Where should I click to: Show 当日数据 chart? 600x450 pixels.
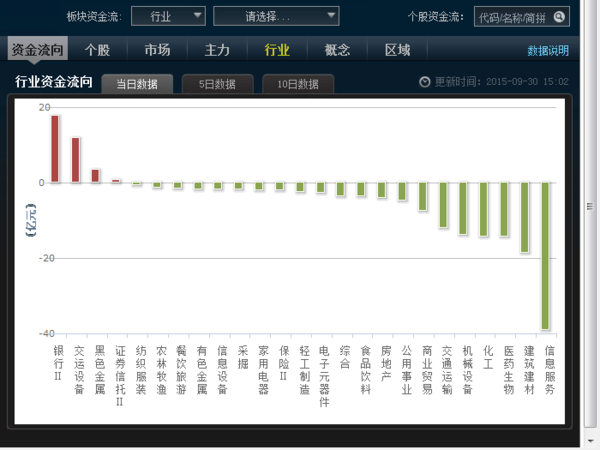tap(137, 84)
